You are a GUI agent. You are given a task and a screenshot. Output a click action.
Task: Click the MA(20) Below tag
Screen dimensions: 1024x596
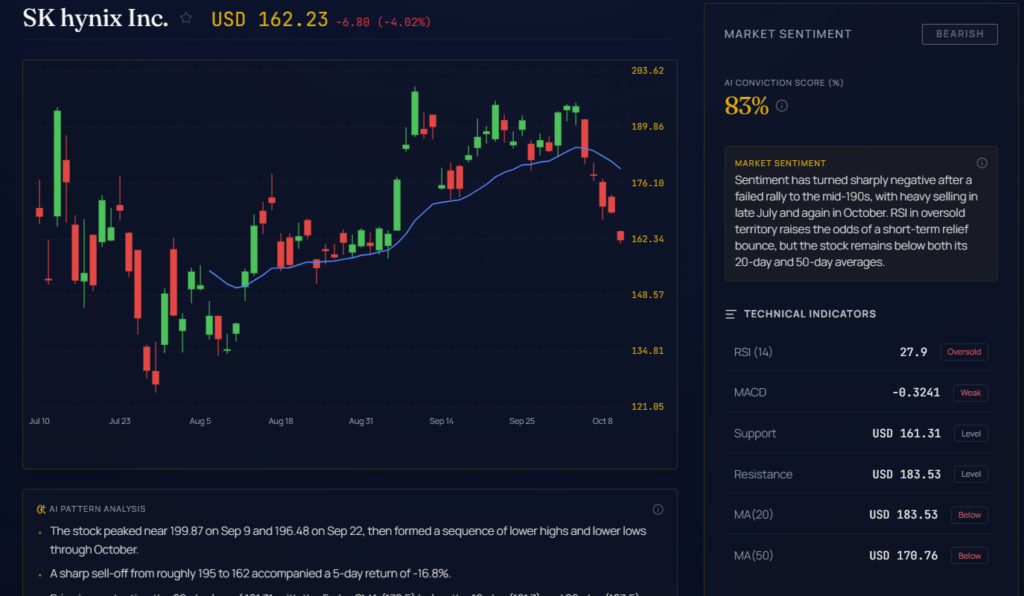tap(969, 515)
